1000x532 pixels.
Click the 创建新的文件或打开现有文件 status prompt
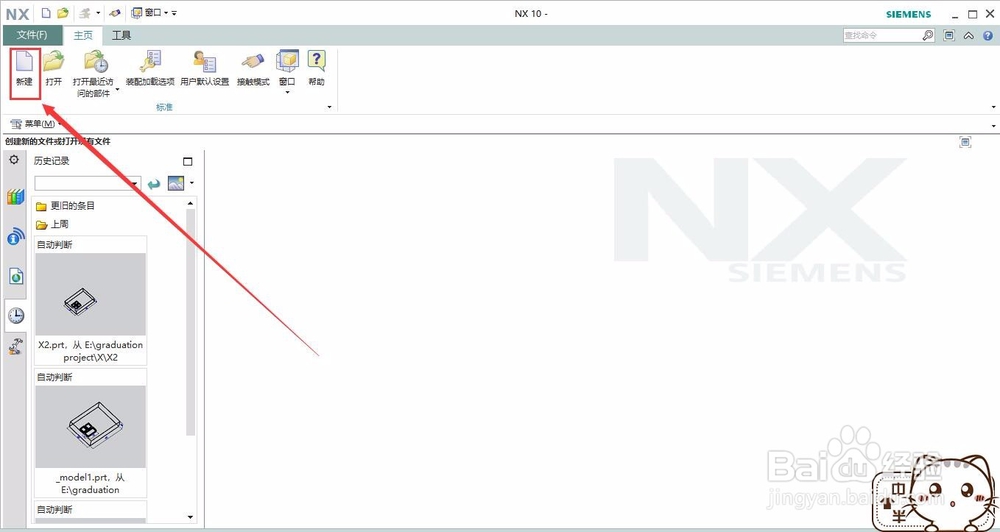point(57,142)
